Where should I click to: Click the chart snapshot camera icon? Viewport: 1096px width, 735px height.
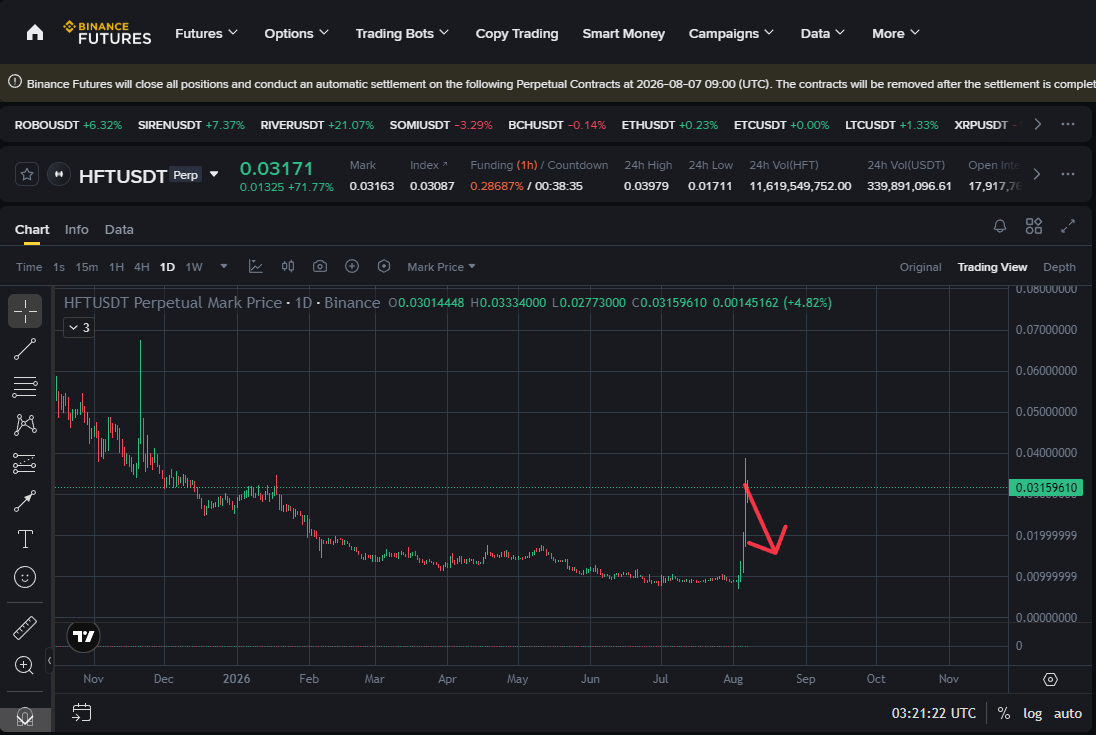[320, 266]
